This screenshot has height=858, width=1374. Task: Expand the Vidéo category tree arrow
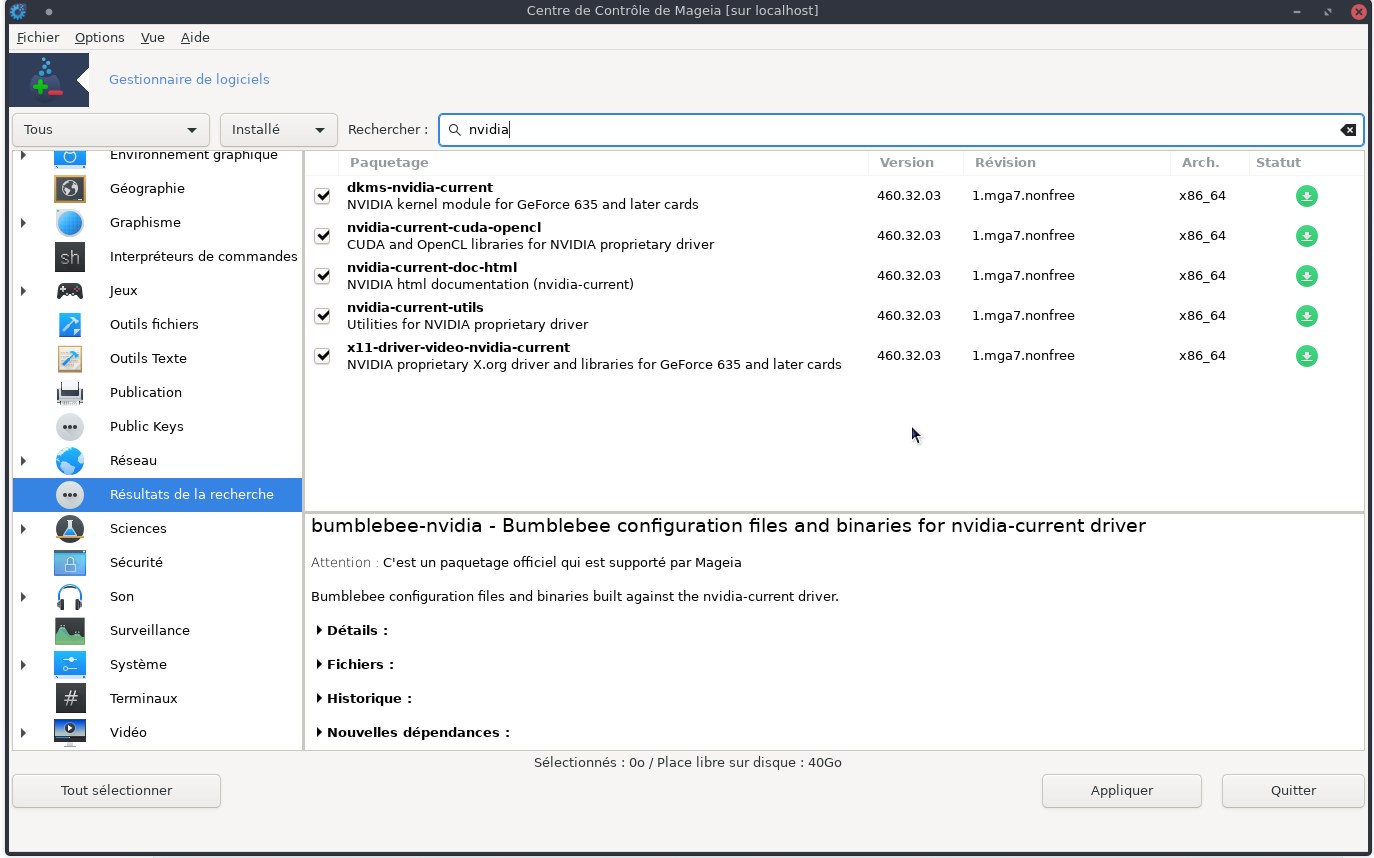pos(23,732)
